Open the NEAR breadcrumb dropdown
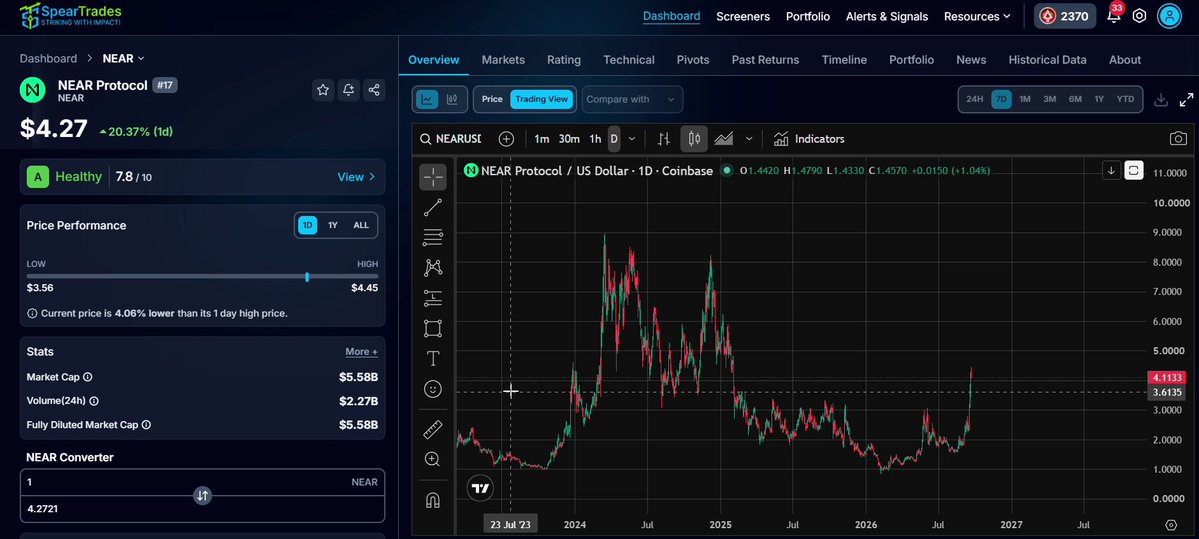This screenshot has height=539, width=1199. (x=123, y=58)
